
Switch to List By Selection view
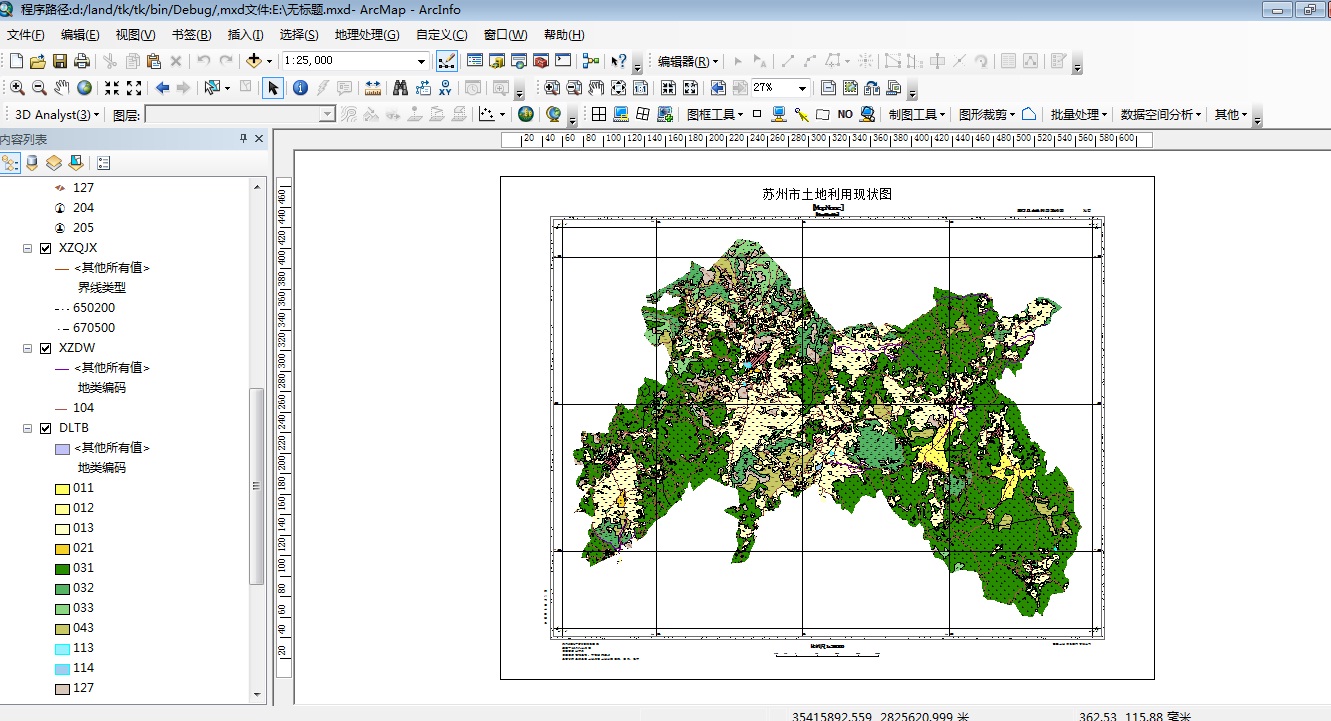click(76, 162)
